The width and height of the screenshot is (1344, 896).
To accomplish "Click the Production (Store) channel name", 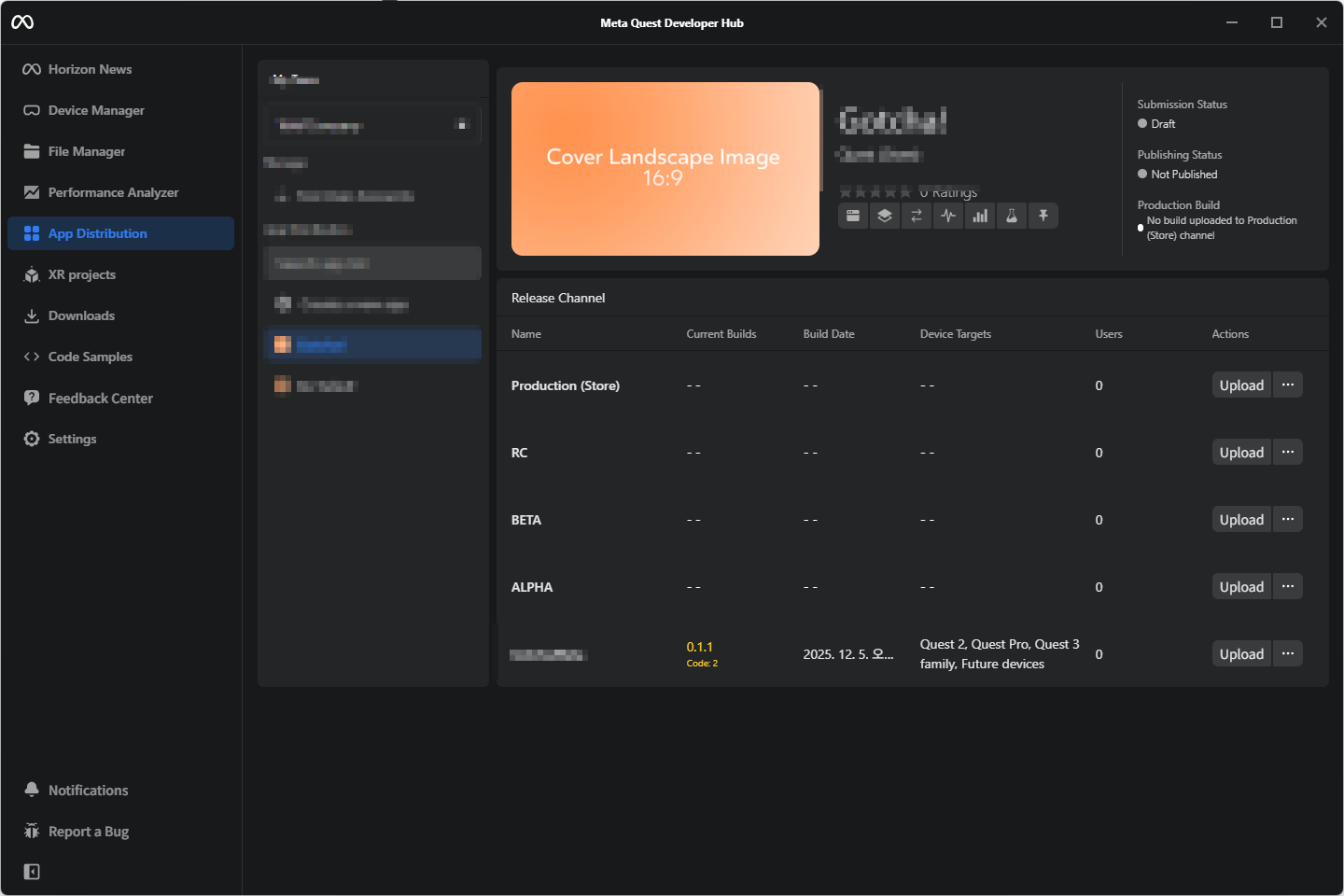I will click(x=566, y=385).
